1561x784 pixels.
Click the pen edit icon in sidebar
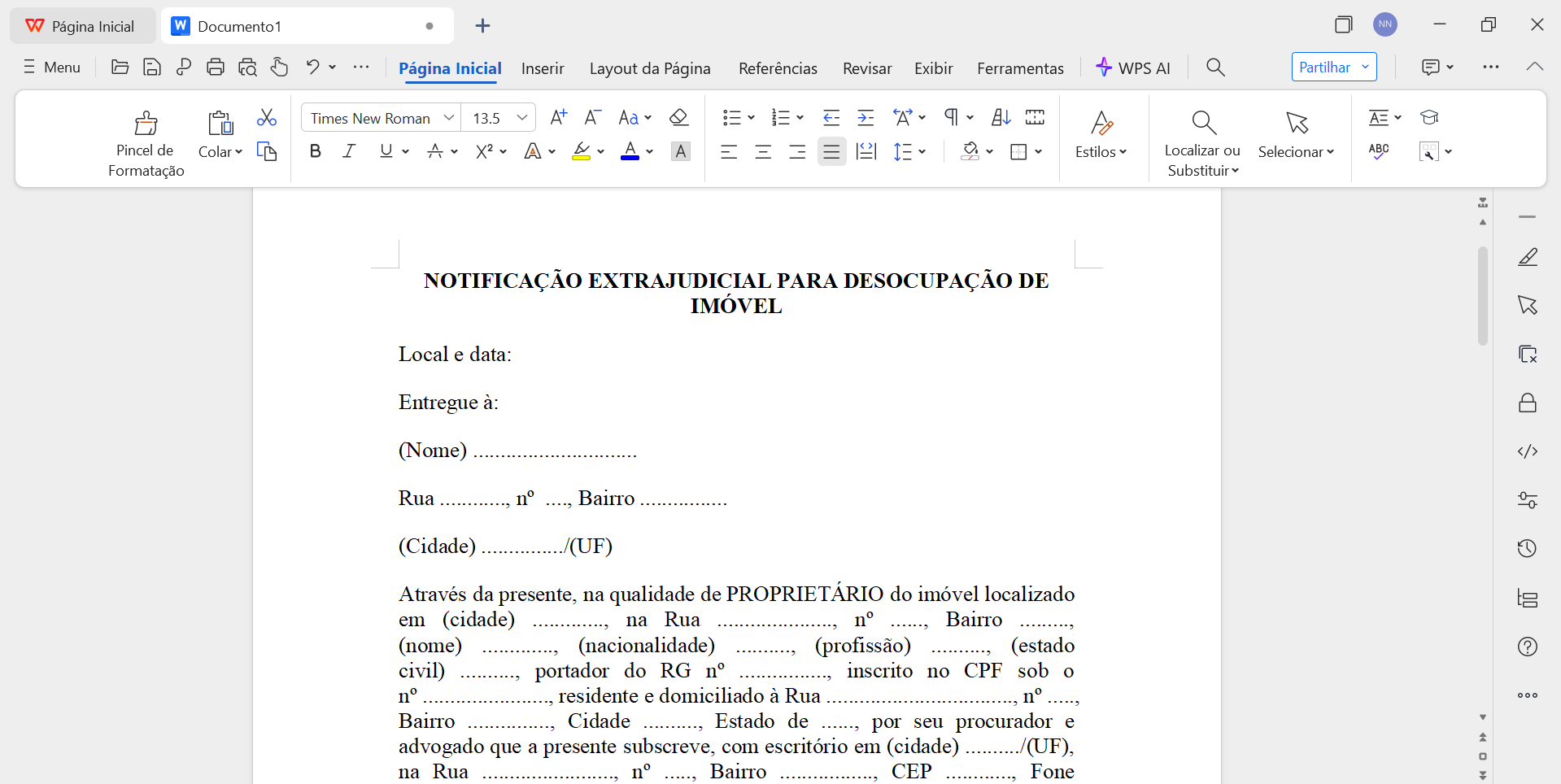tap(1528, 257)
